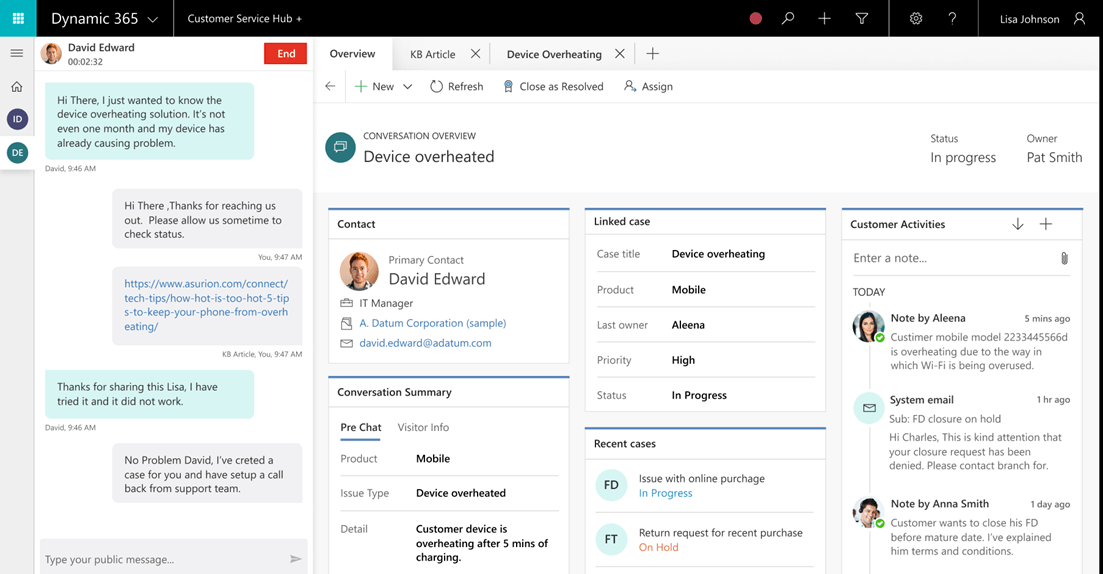Click the Enter a note field
This screenshot has height=574, width=1103.
[953, 258]
